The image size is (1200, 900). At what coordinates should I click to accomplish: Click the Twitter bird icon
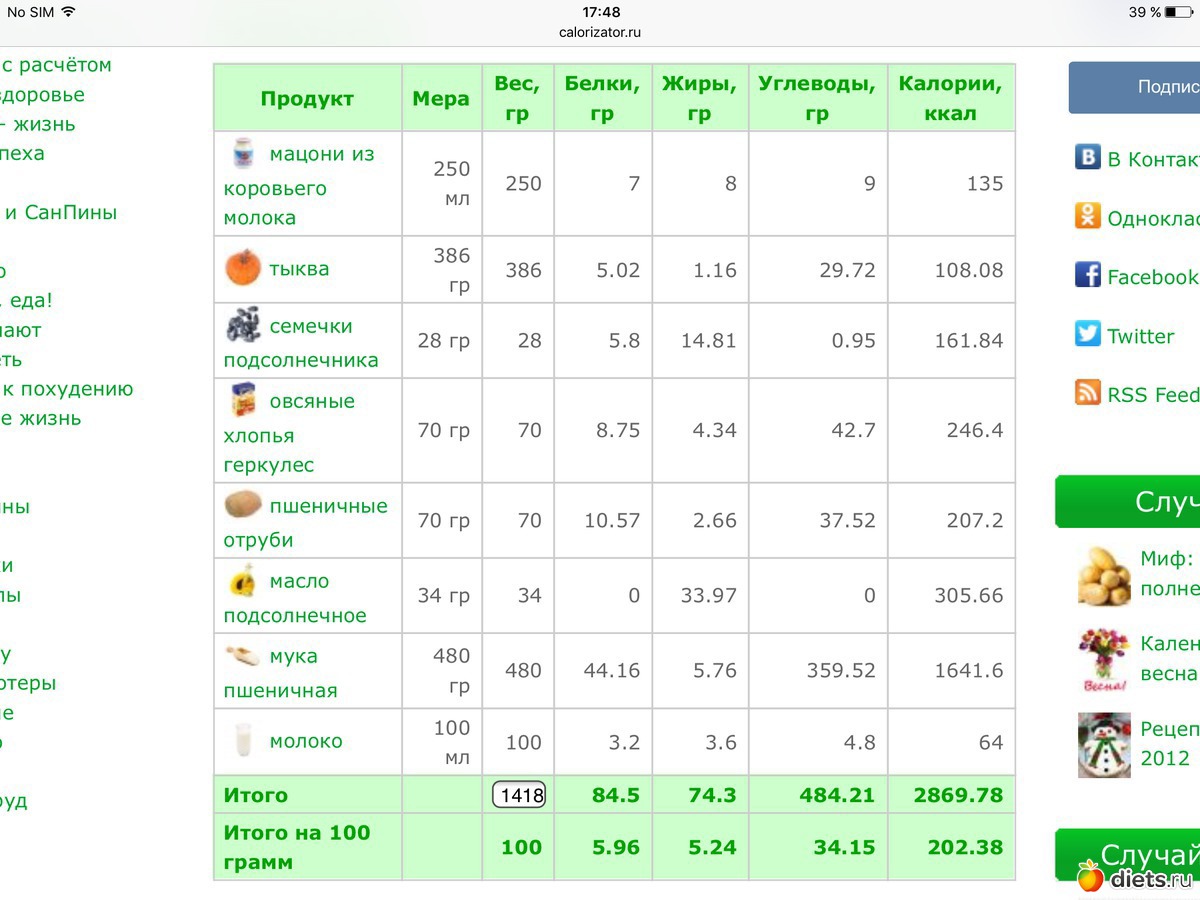(x=1087, y=334)
